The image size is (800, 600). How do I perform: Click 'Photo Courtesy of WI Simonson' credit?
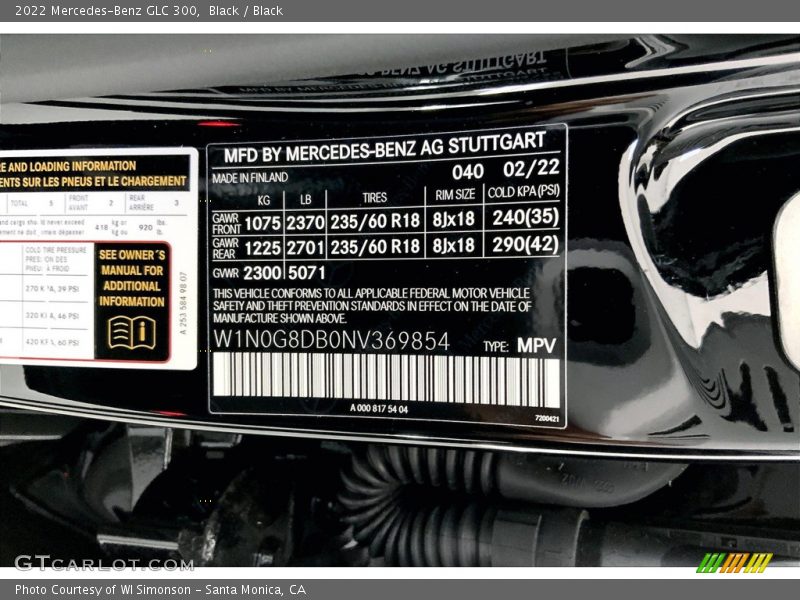103,590
